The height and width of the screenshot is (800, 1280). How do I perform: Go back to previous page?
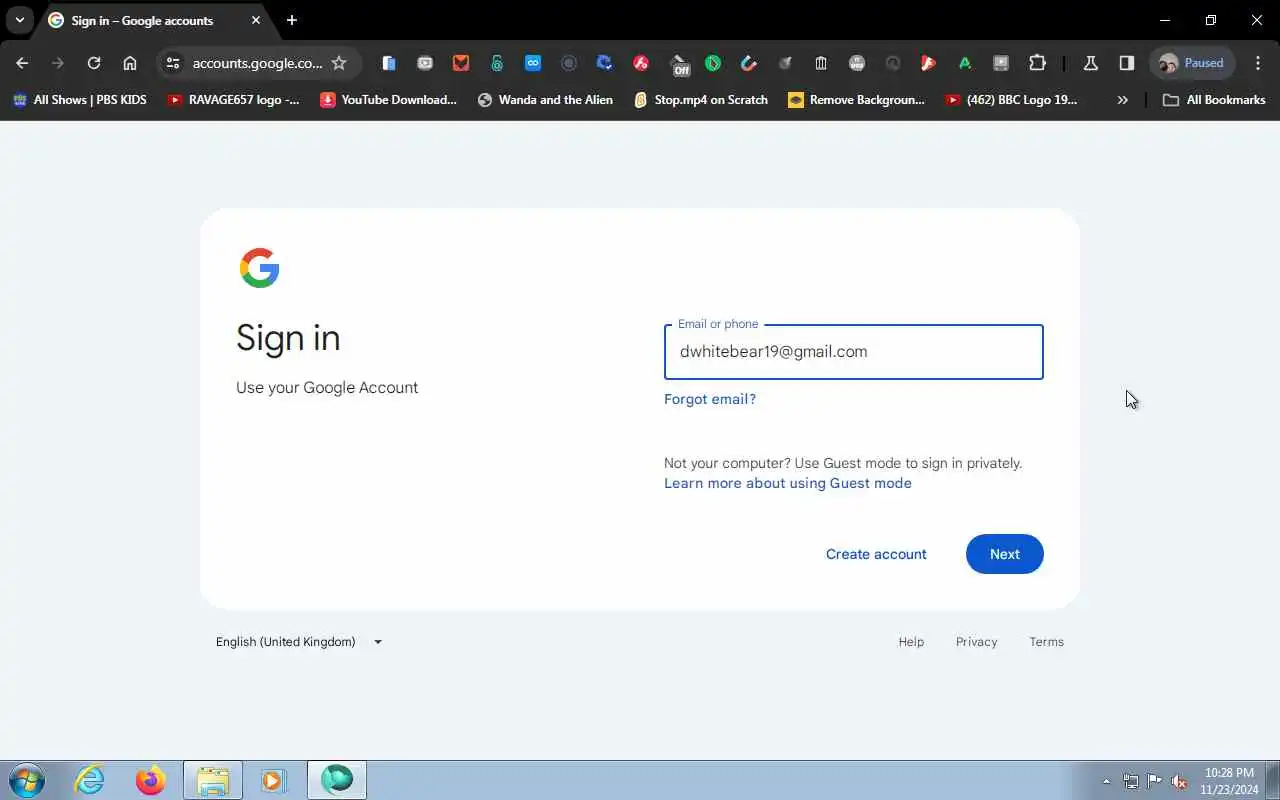pos(22,63)
